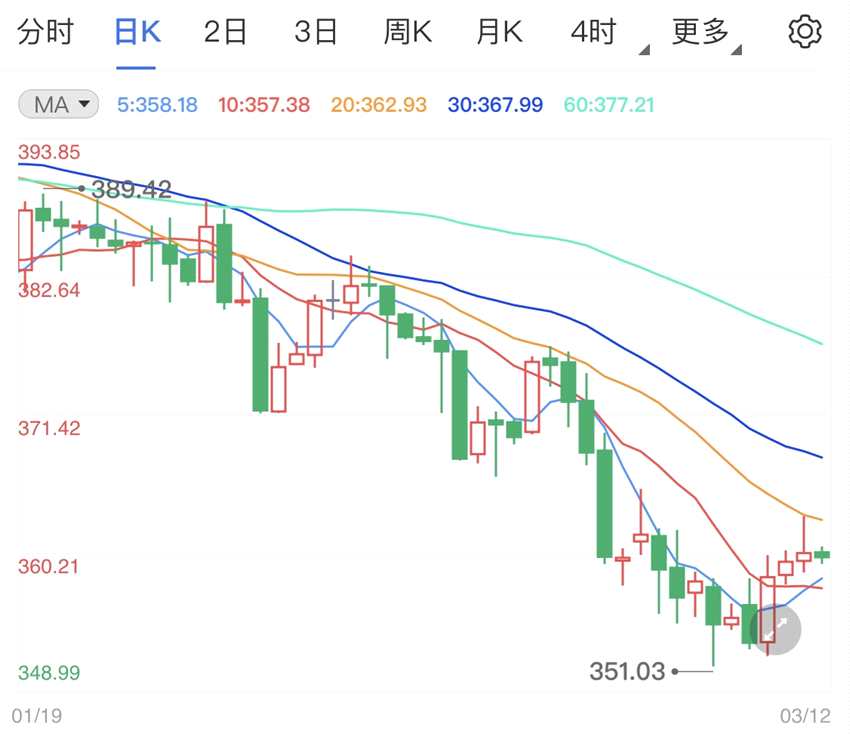Open the 2日 chart tab

click(225, 33)
